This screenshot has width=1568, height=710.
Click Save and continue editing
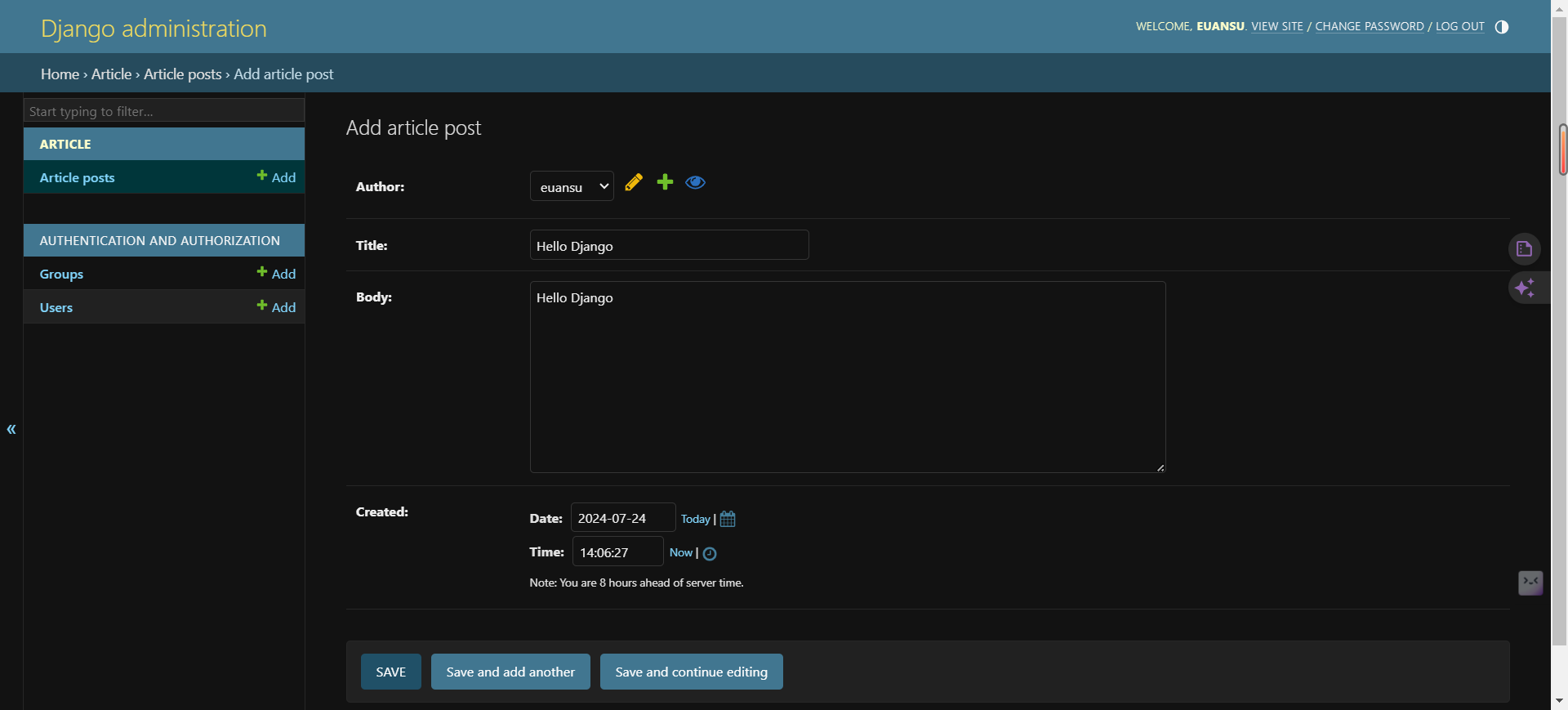(691, 672)
